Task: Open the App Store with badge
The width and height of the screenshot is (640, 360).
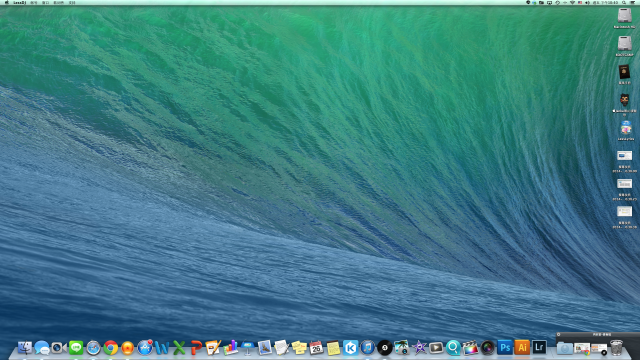Action: tap(144, 347)
